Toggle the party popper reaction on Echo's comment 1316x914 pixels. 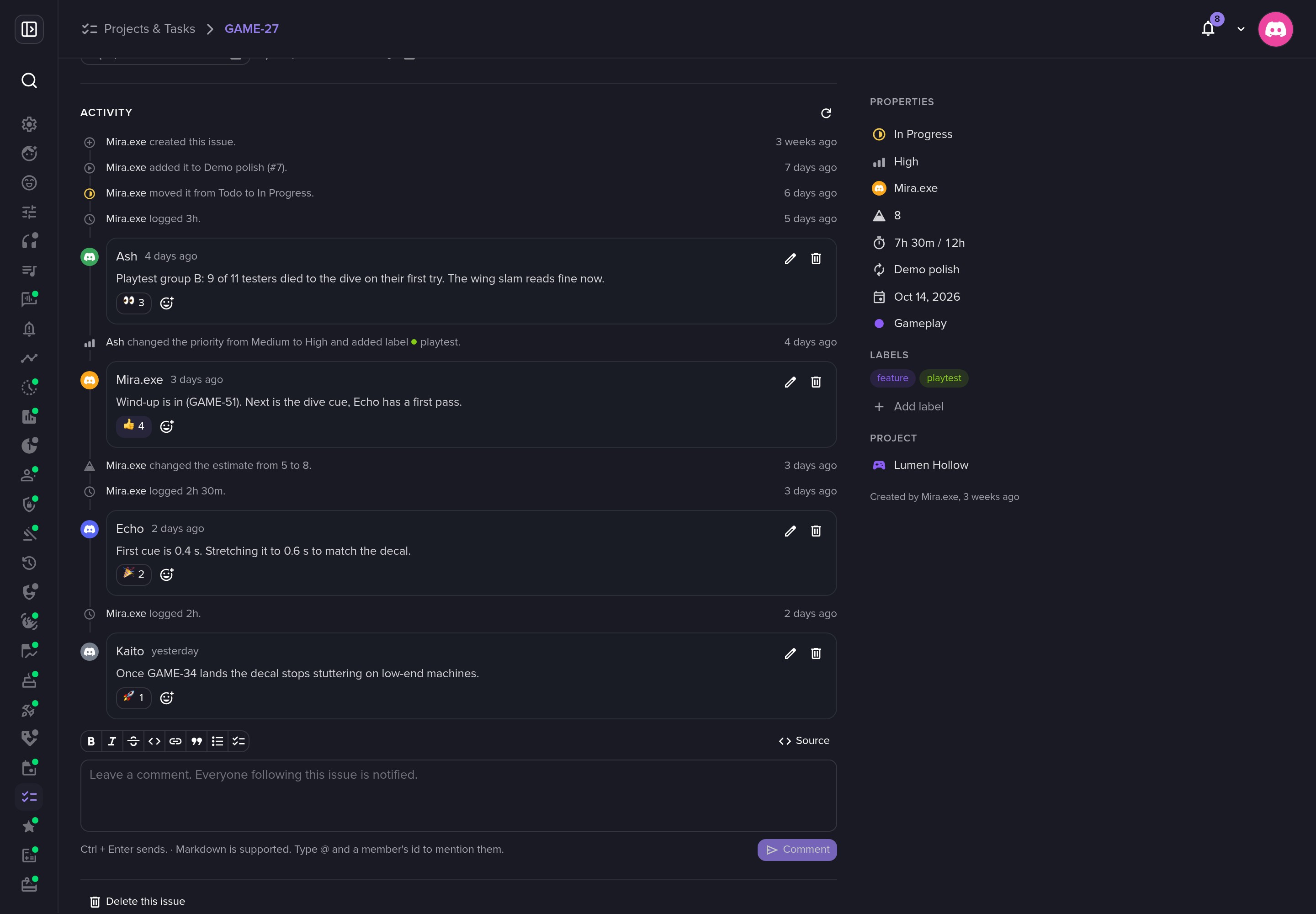point(133,574)
